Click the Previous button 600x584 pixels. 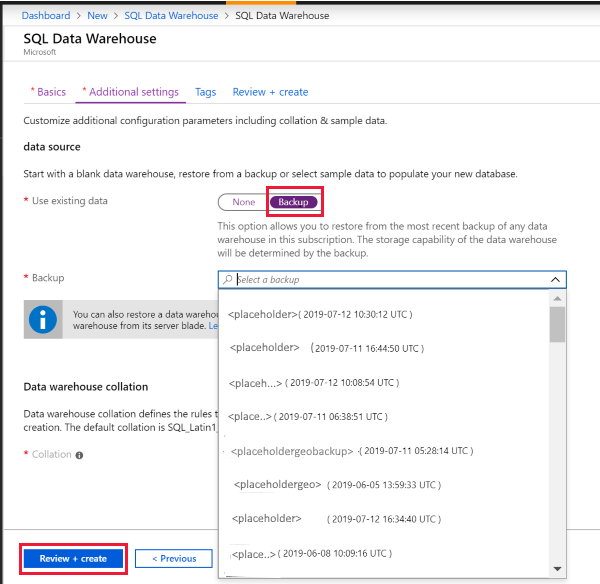tap(174, 559)
